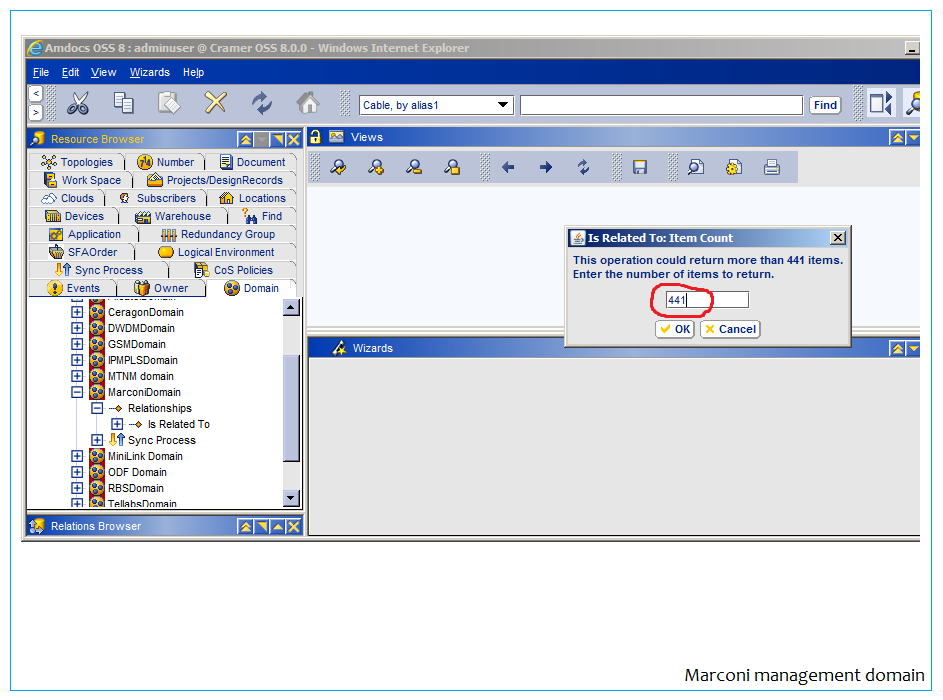Collapse the MarconiDomain tree node
The image size is (943, 700).
[77, 392]
